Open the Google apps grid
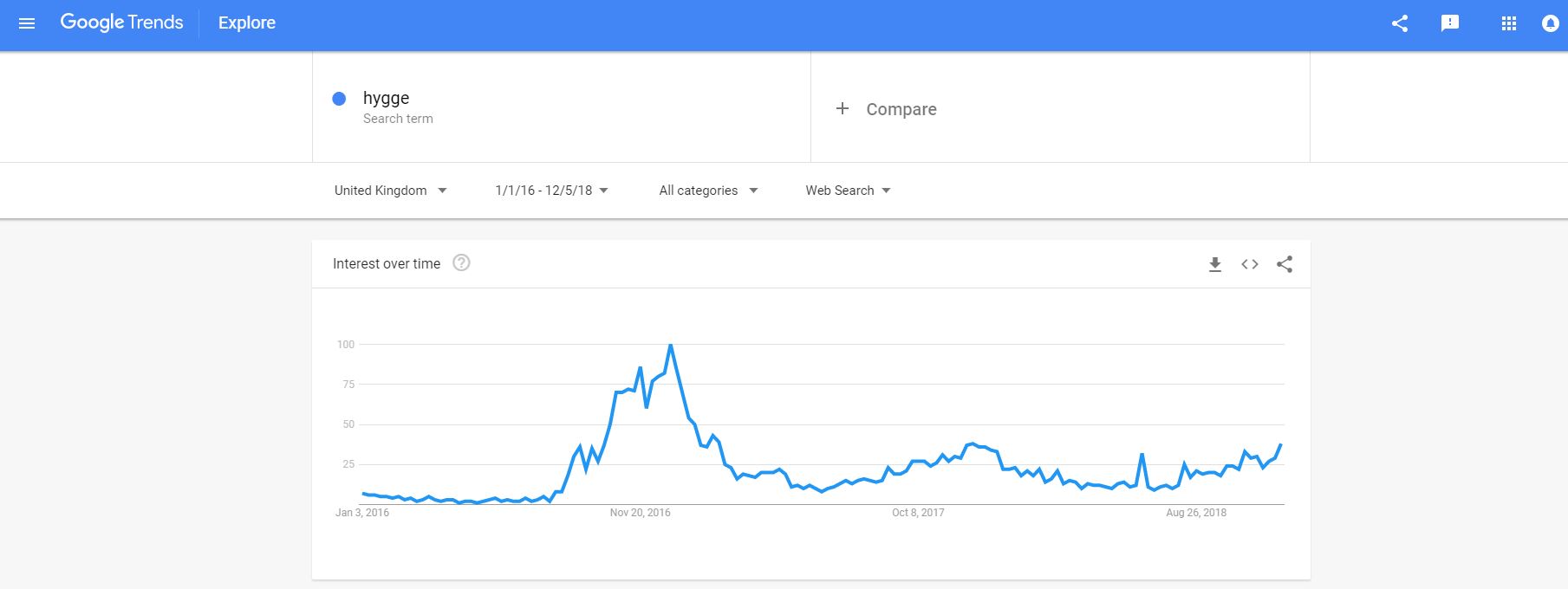Image resolution: width=1568 pixels, height=589 pixels. (1509, 24)
